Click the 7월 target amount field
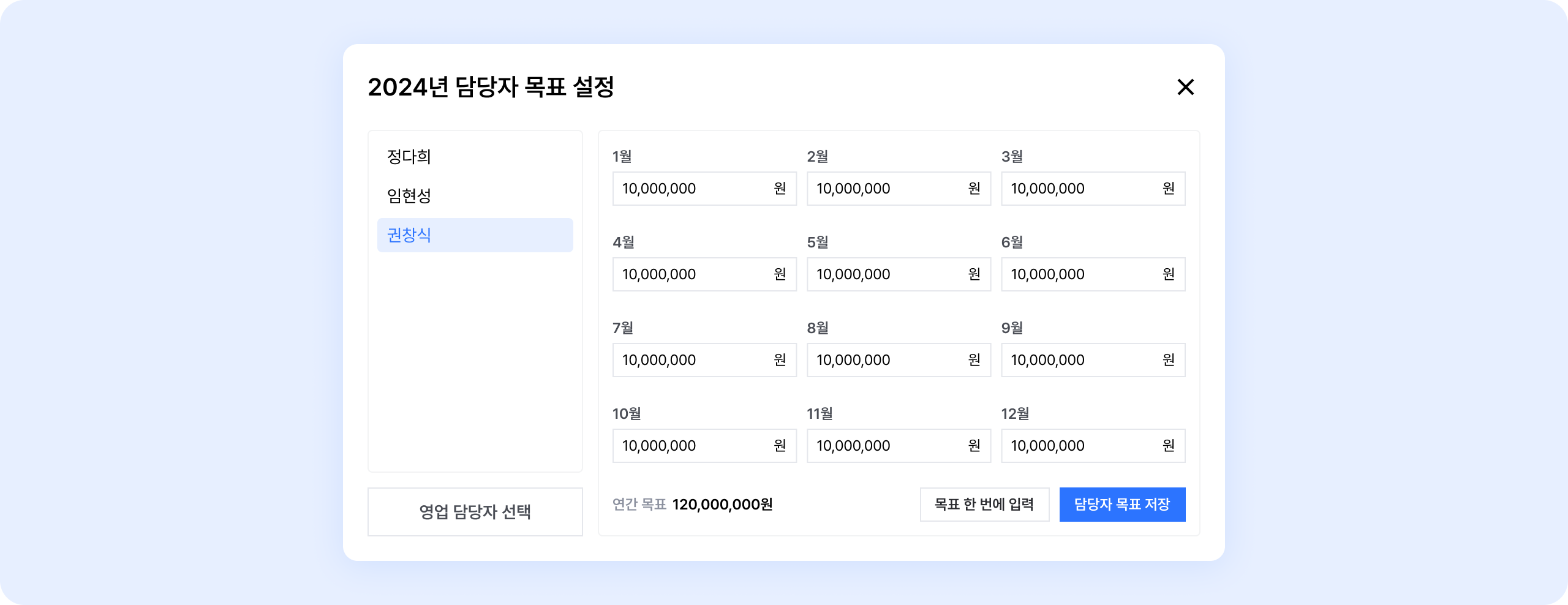 coord(692,360)
